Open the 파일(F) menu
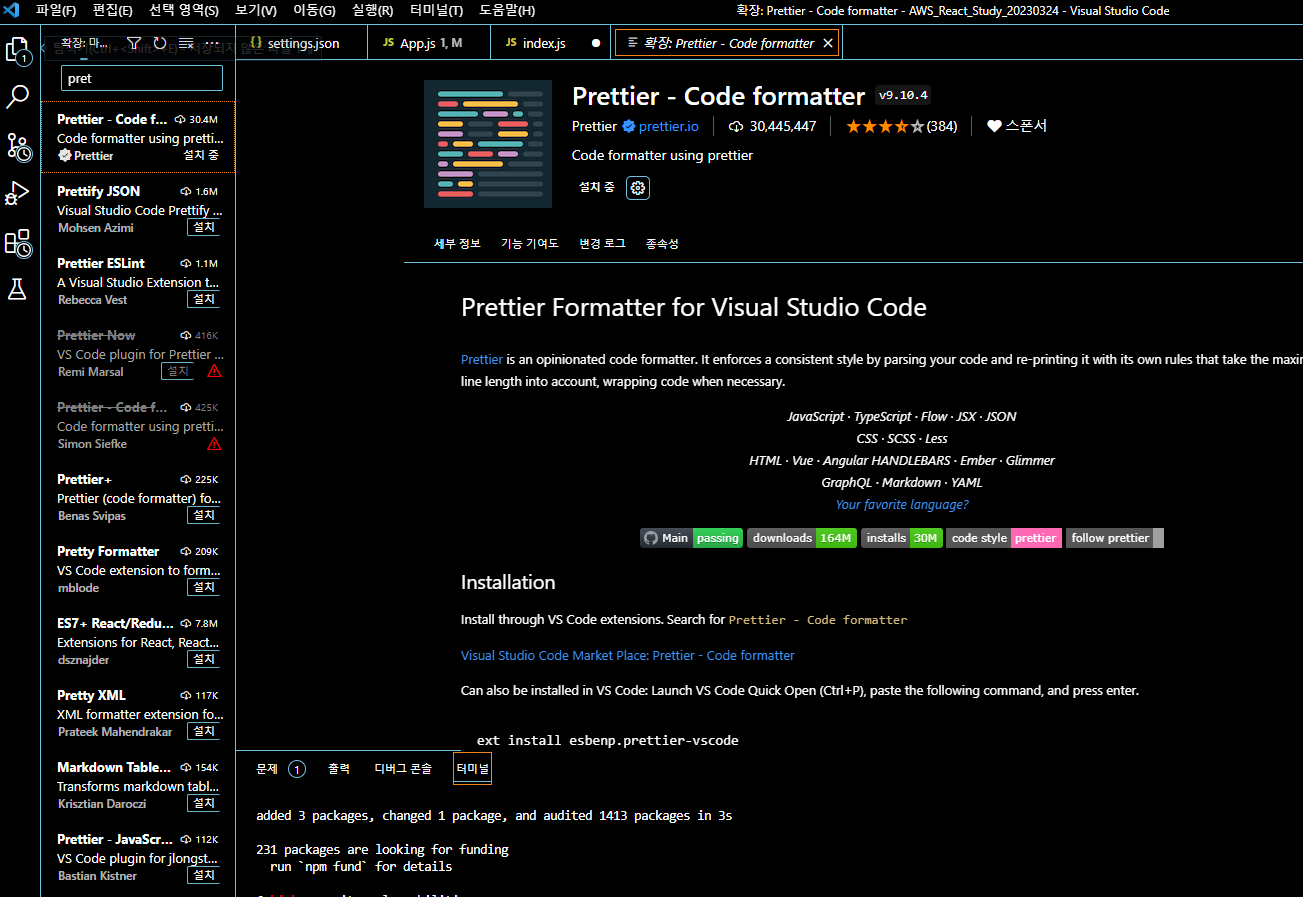The width and height of the screenshot is (1303, 897). pyautogui.click(x=56, y=11)
